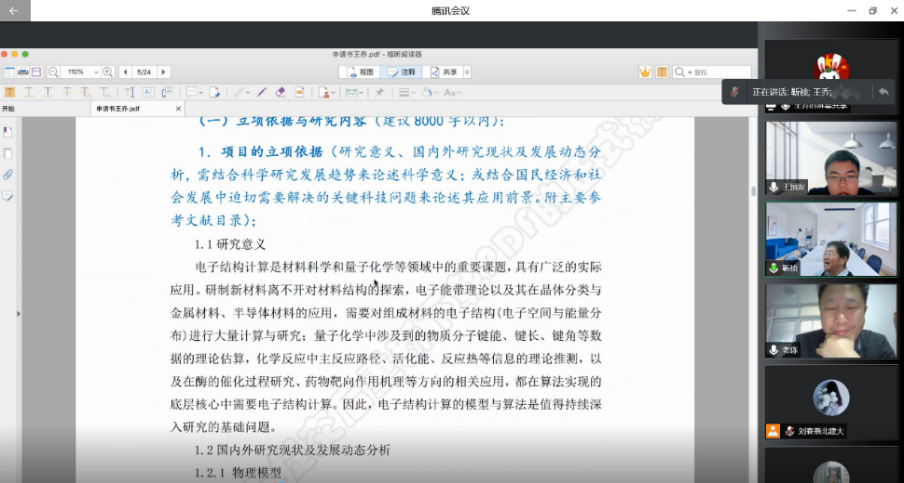
Task: Open the Aa font style dropdown
Action: point(452,92)
